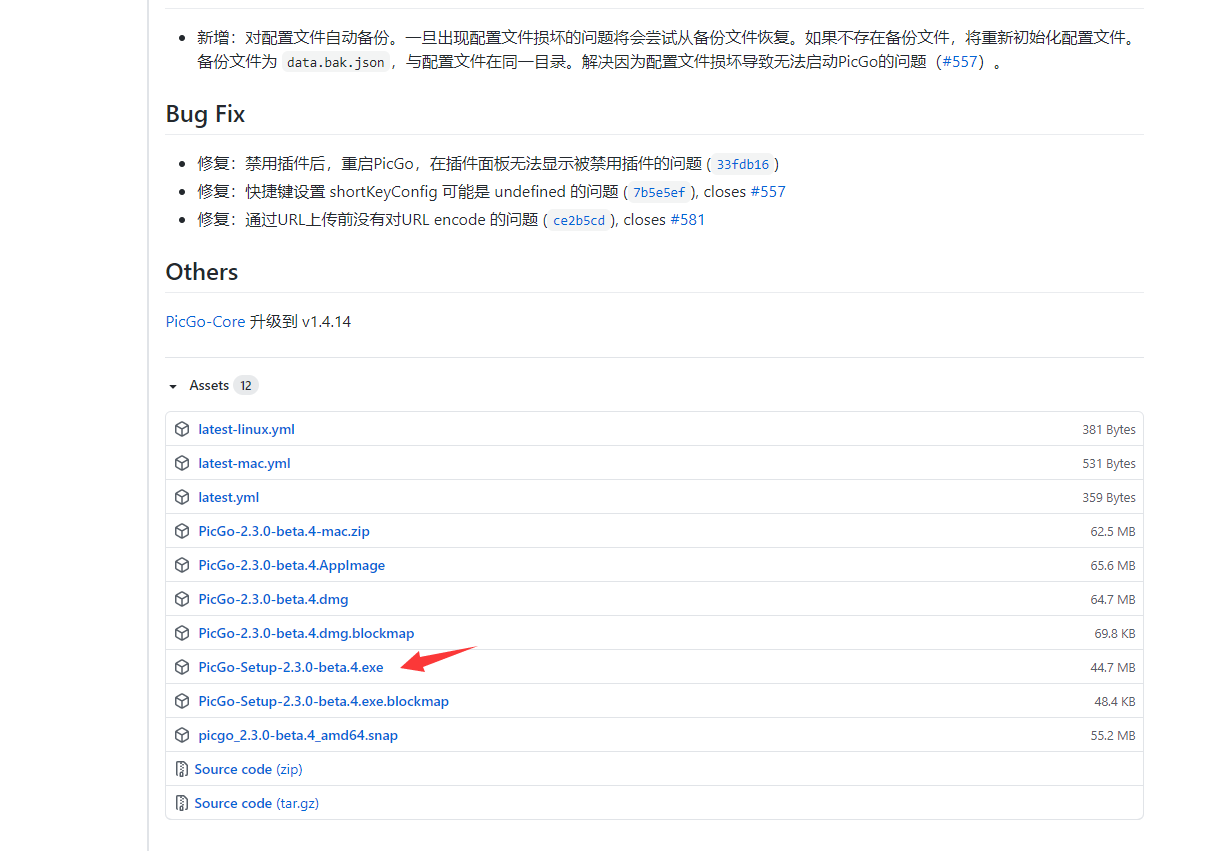
Task: Click package icon beside PicGo-2.3.0-beta.4-mac.zip
Action: click(182, 531)
